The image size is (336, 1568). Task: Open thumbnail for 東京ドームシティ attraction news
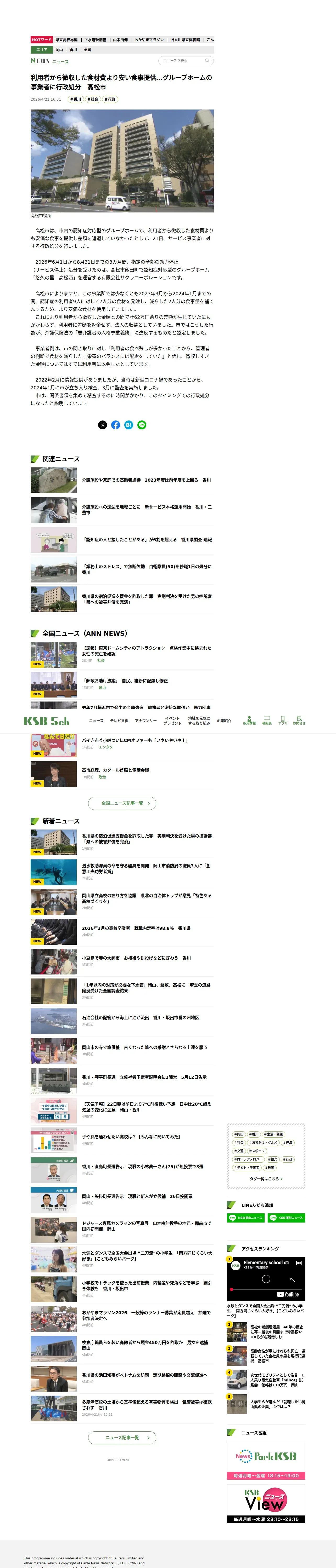click(54, 654)
